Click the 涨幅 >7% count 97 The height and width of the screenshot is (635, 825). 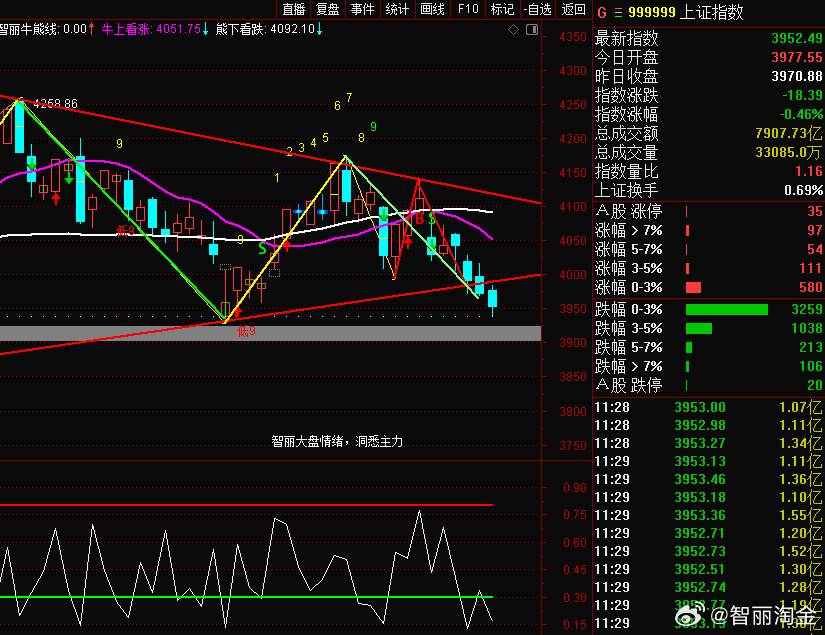pyautogui.click(x=814, y=230)
